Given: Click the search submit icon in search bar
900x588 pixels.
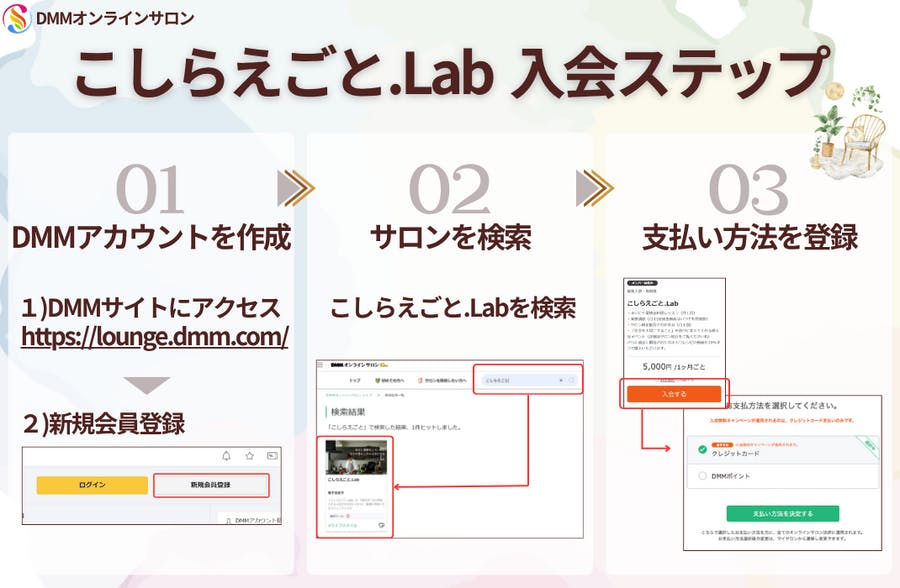Looking at the screenshot, I should pyautogui.click(x=573, y=381).
